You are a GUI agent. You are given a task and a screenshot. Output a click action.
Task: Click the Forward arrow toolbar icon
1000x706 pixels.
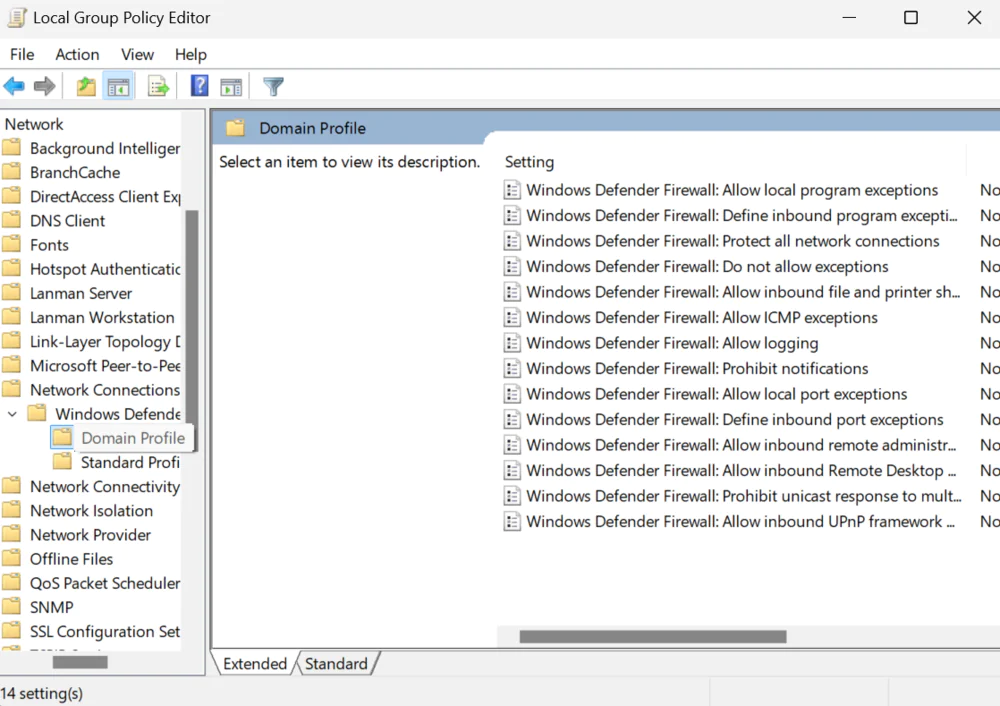coord(44,85)
